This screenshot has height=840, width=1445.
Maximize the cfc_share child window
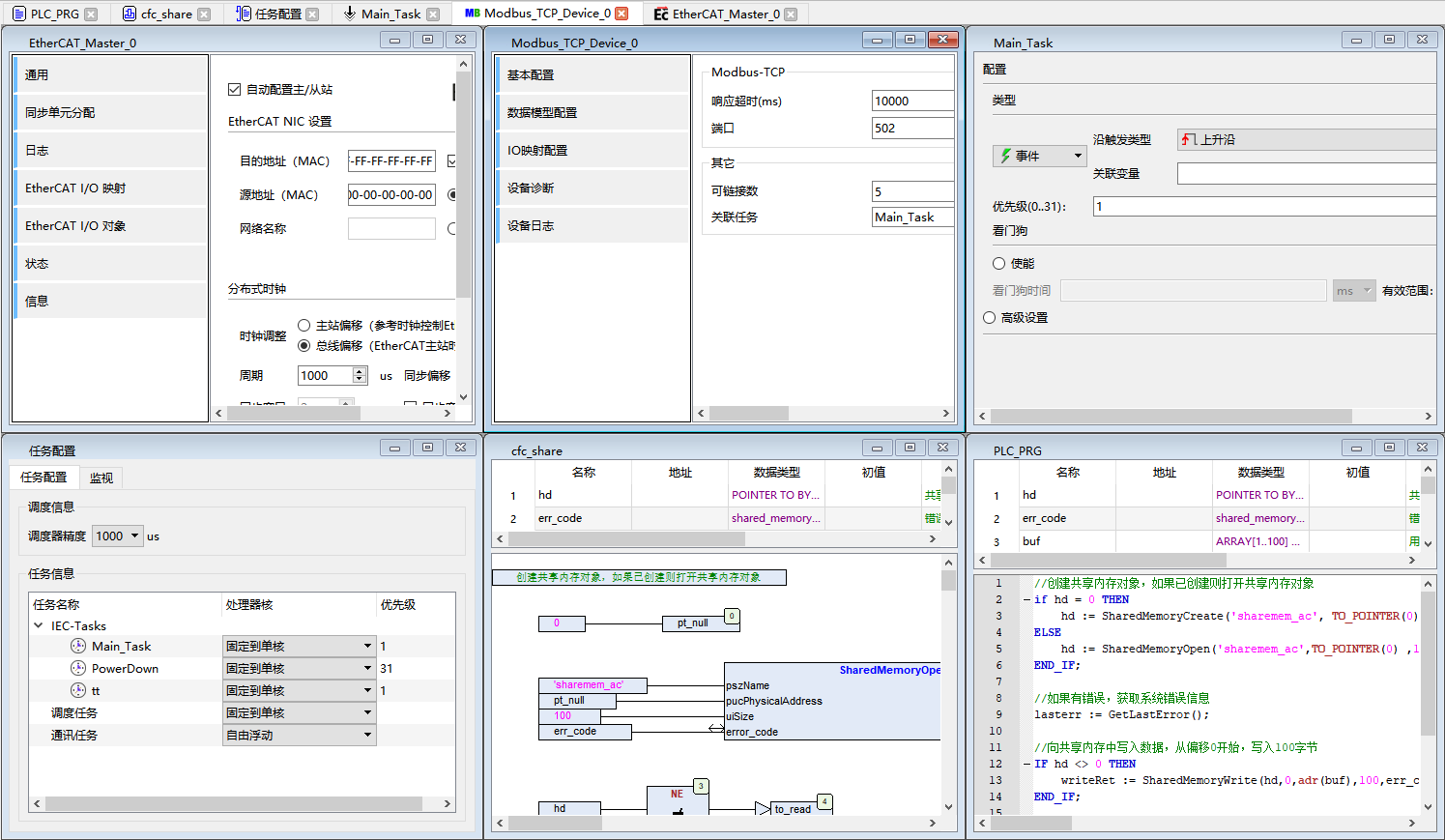click(x=910, y=448)
